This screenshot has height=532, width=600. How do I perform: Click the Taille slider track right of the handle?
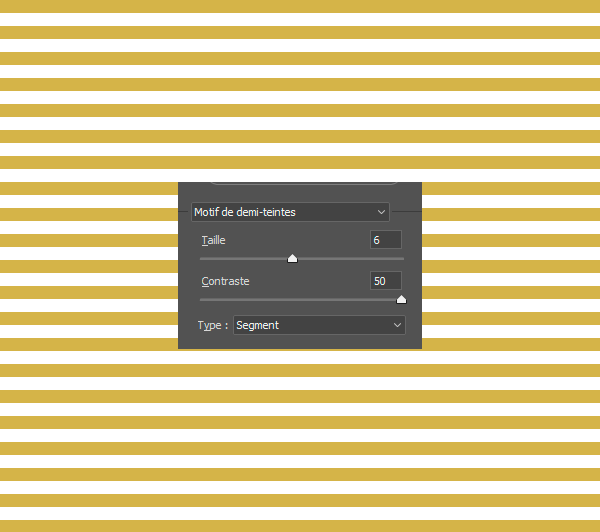(350, 258)
